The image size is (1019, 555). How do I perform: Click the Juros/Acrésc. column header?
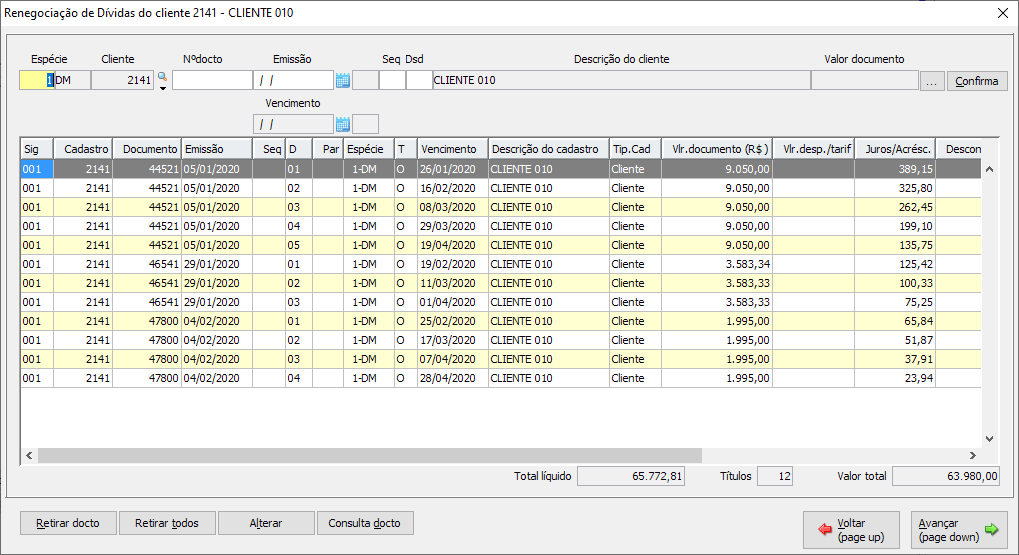[x=896, y=149]
